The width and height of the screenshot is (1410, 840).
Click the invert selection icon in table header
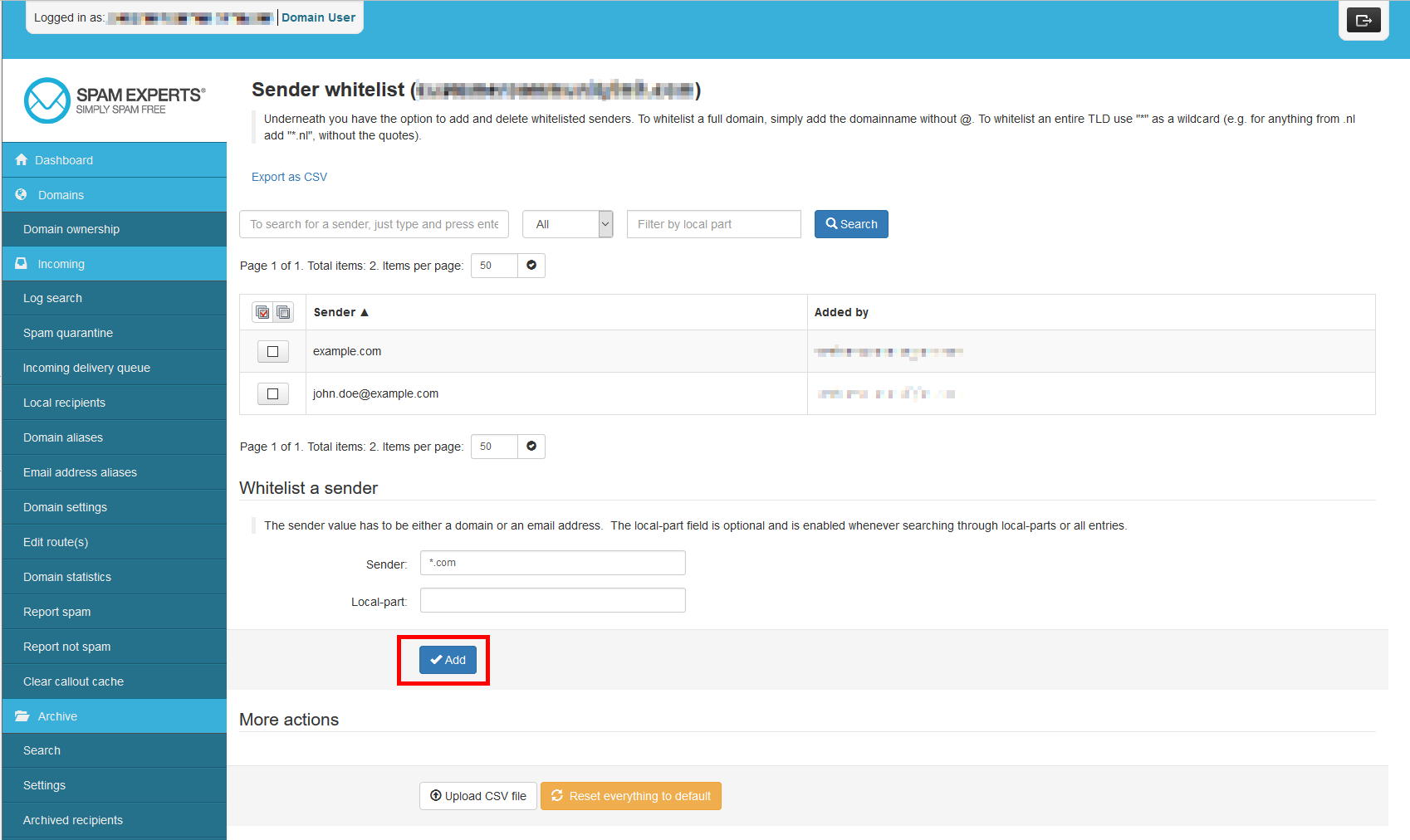coord(283,312)
